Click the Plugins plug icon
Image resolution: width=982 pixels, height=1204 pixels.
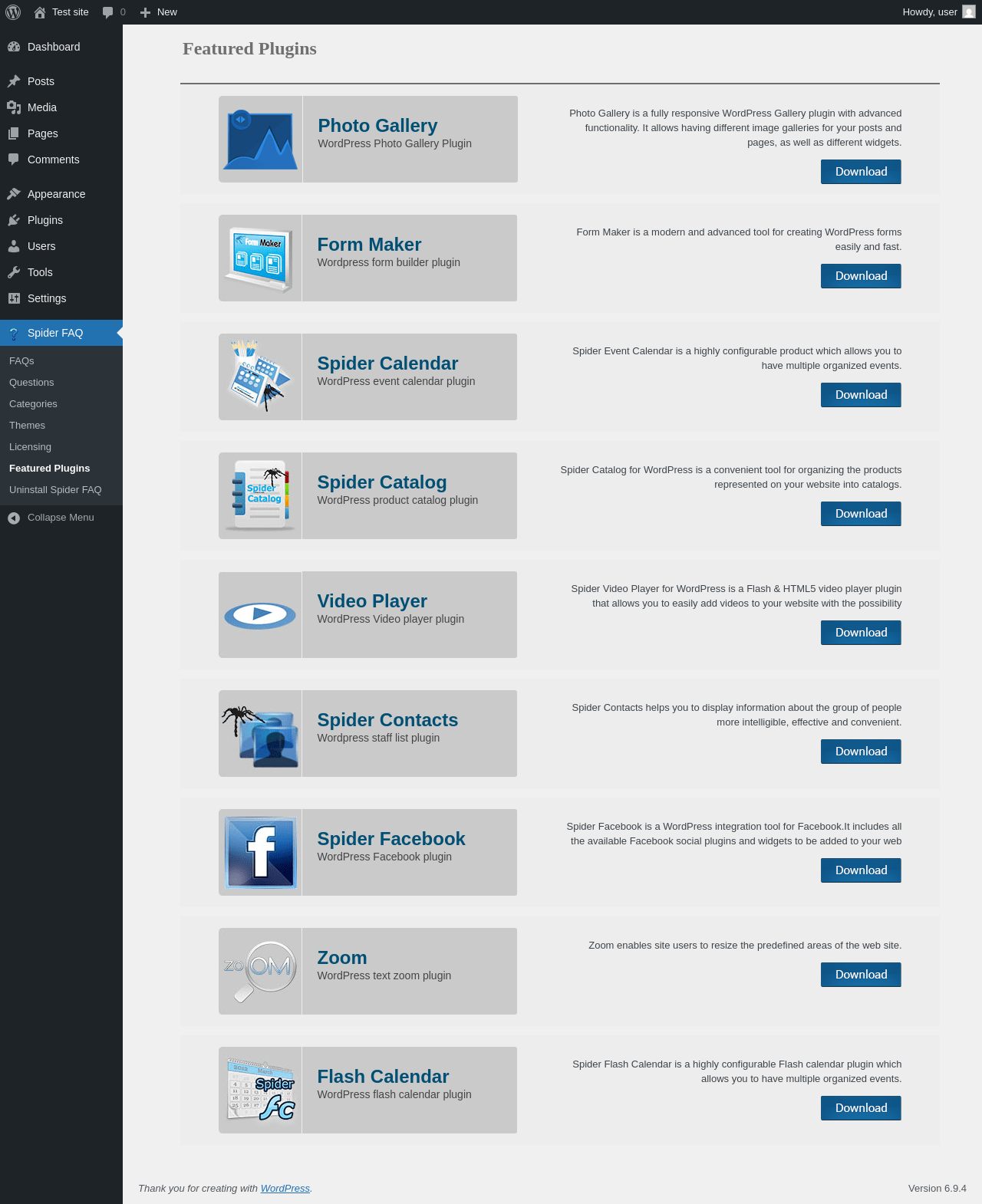[14, 220]
